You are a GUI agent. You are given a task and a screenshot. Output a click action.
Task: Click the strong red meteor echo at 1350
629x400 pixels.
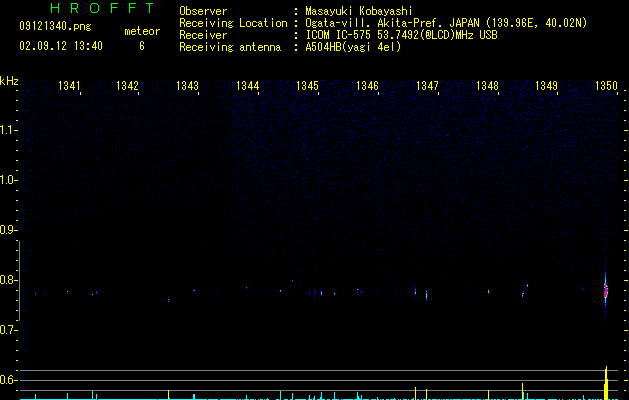click(606, 290)
